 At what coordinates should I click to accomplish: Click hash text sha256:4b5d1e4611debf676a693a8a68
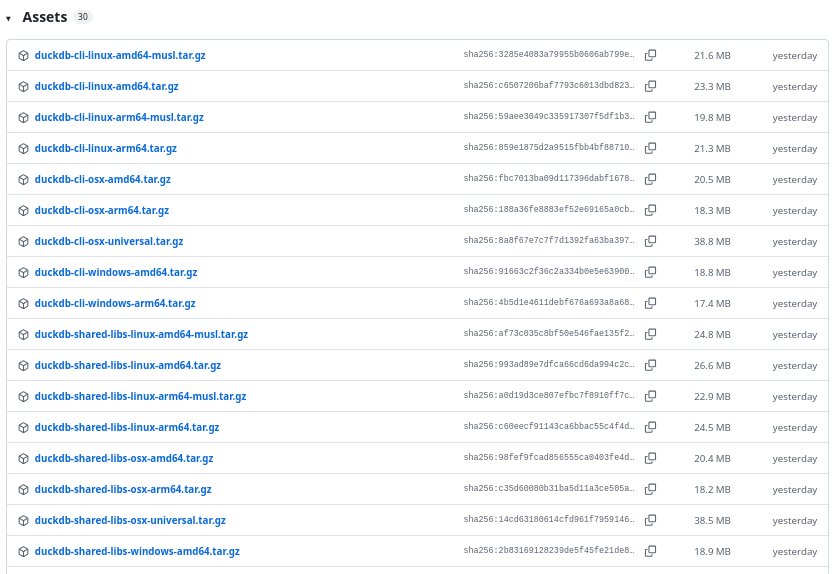(549, 302)
